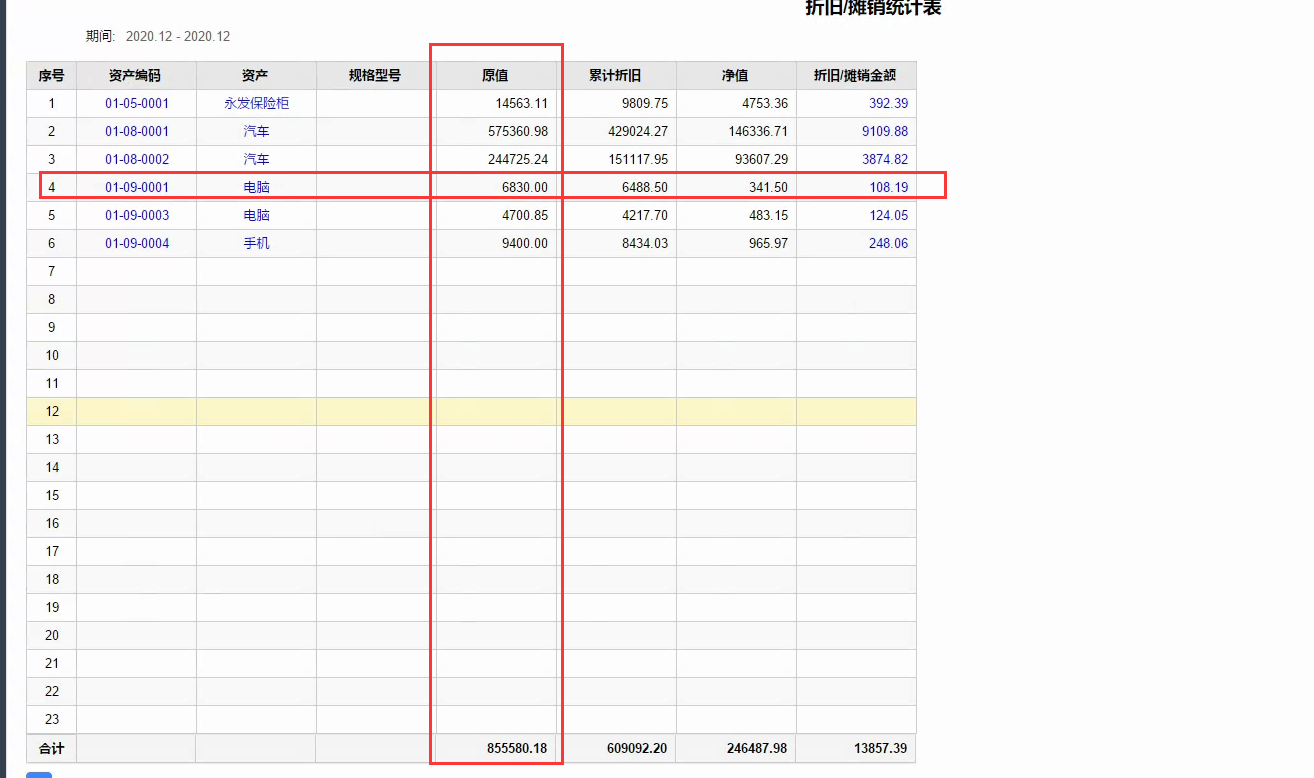The width and height of the screenshot is (1314, 778).
Task: Select row number 6 cell
Action: [x=52, y=243]
